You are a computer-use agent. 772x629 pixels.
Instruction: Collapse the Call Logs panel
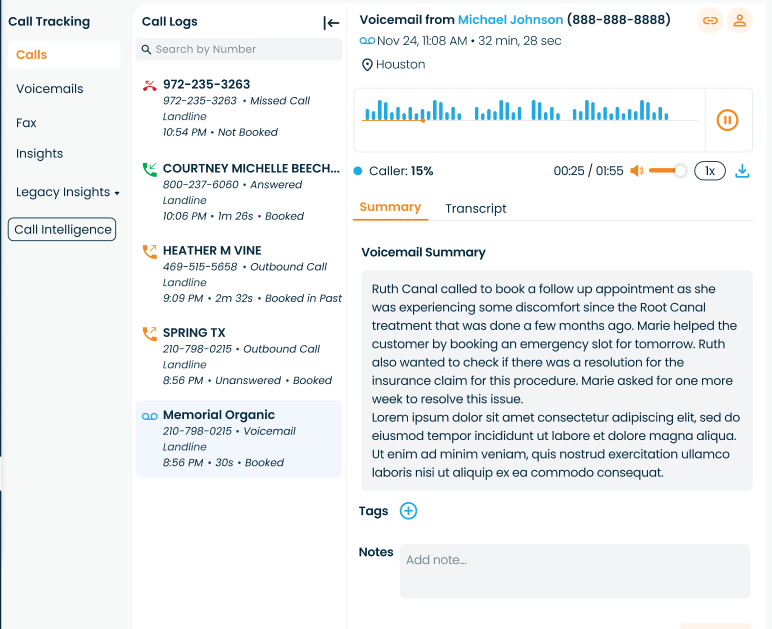click(x=331, y=23)
